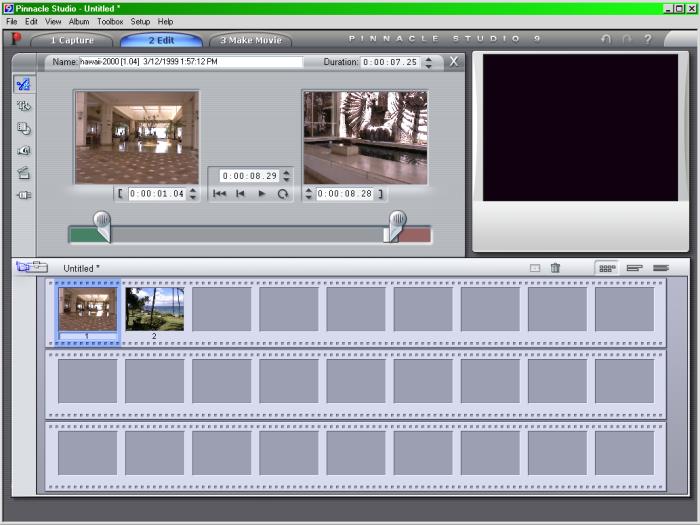Click the mark-in lobby preview frame

[137, 138]
